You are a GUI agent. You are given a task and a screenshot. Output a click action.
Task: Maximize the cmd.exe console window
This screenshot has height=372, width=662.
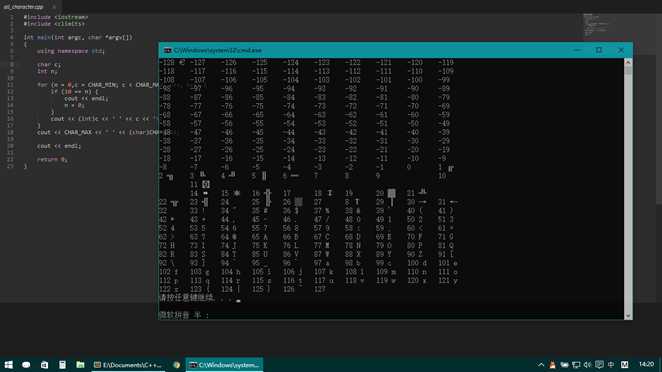[x=599, y=50]
